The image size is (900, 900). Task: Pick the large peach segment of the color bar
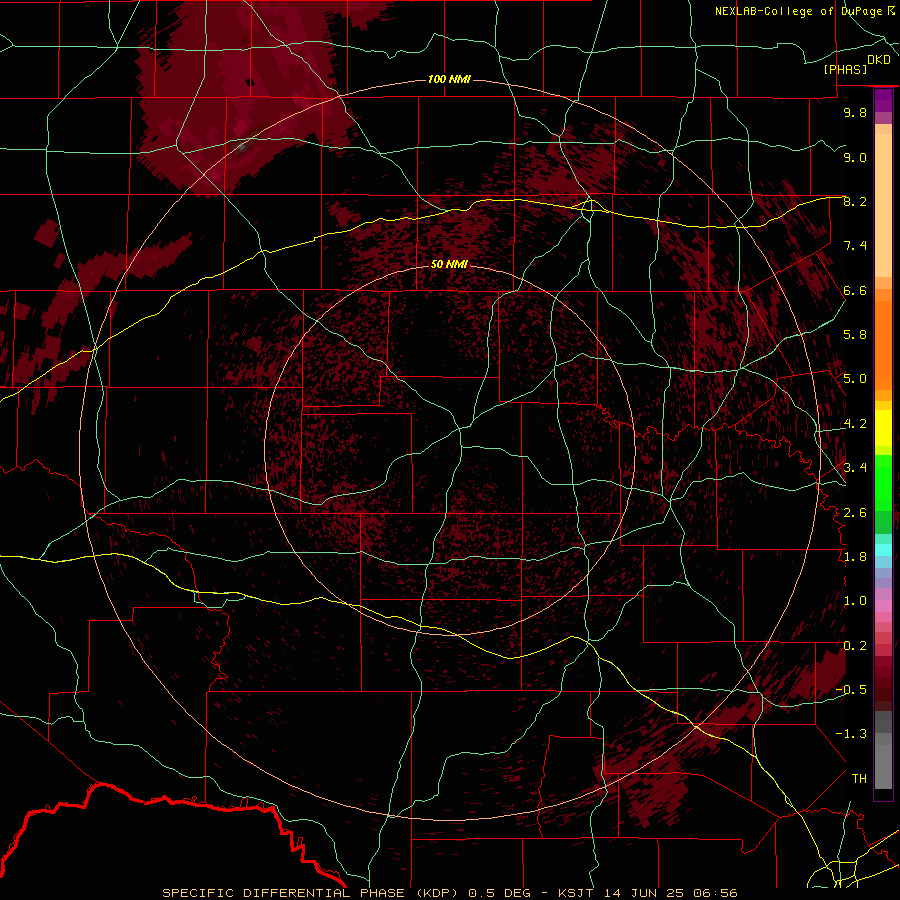pos(883,206)
